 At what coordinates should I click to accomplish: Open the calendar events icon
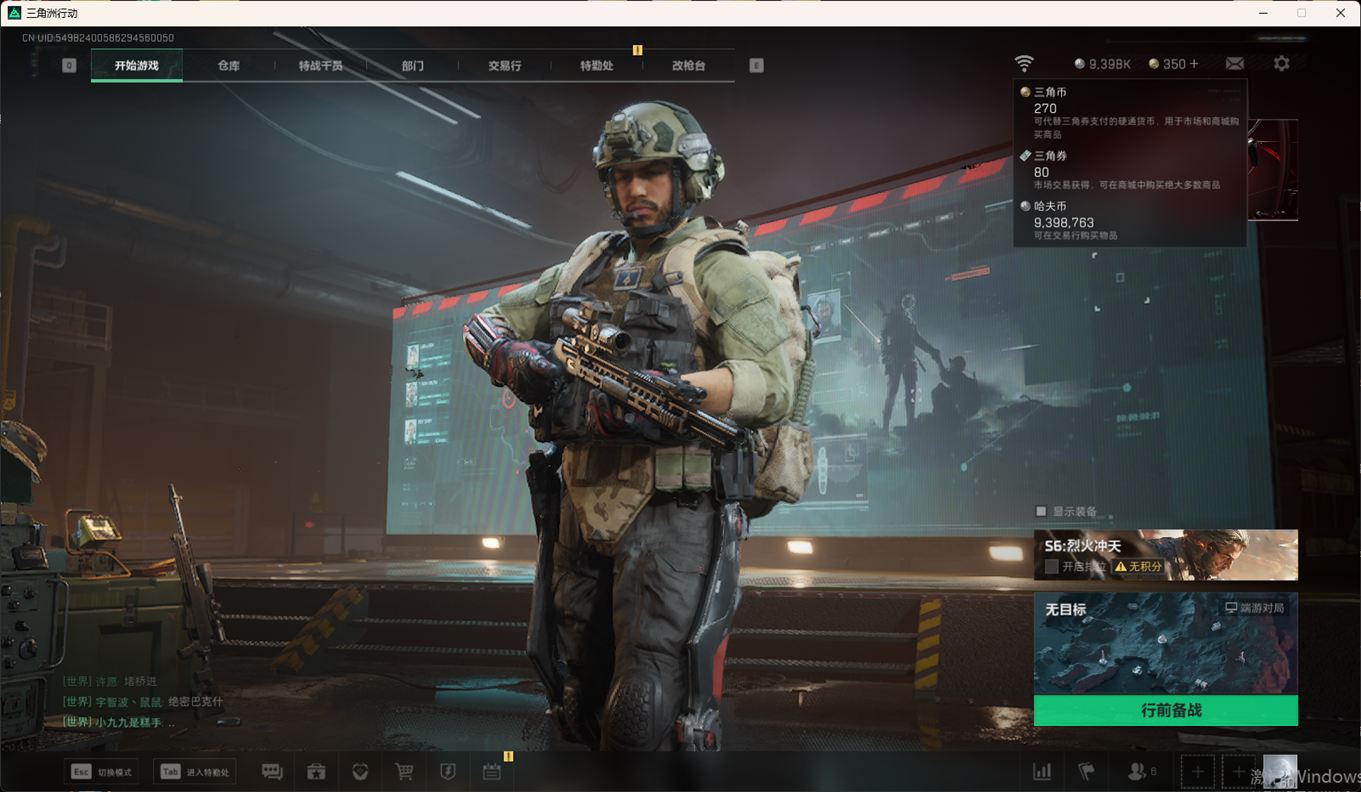(491, 771)
